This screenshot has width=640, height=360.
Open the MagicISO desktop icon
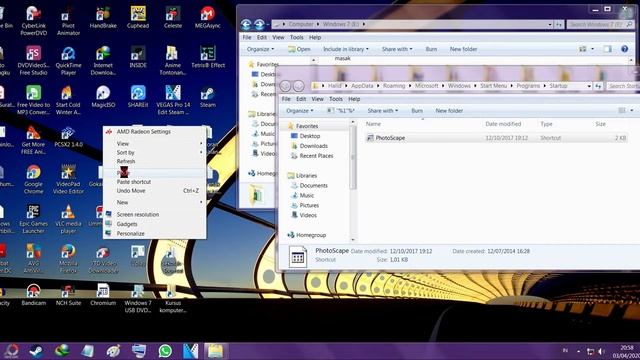pos(103,97)
